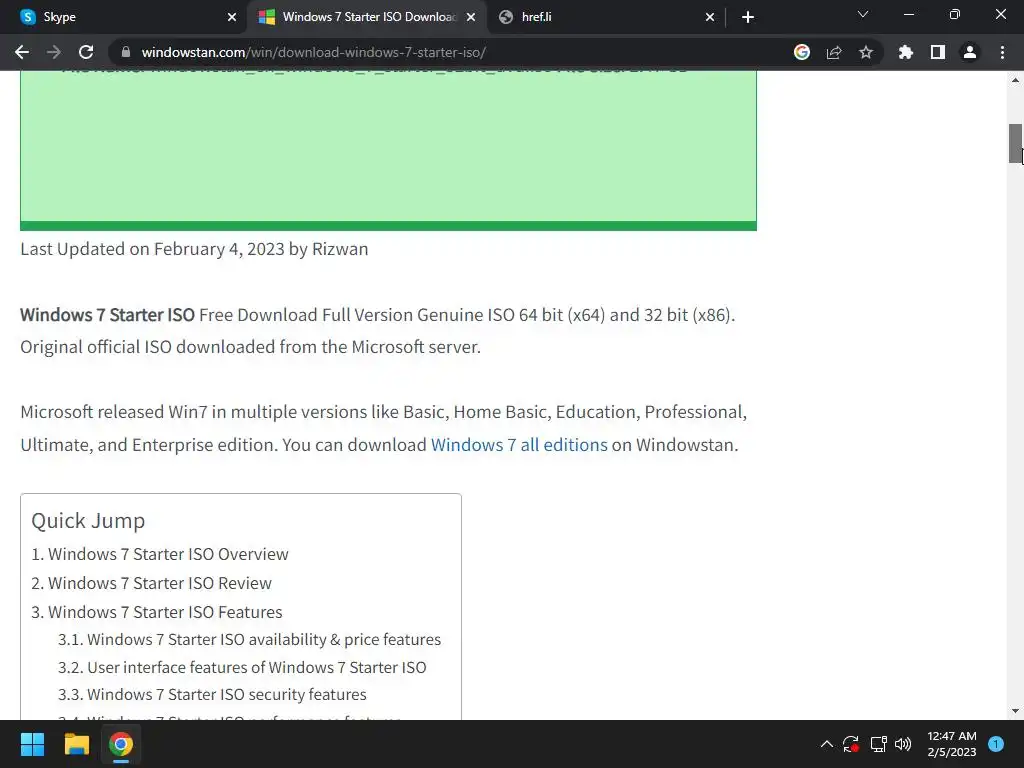
Task: Close the Skype tab
Action: point(232,17)
